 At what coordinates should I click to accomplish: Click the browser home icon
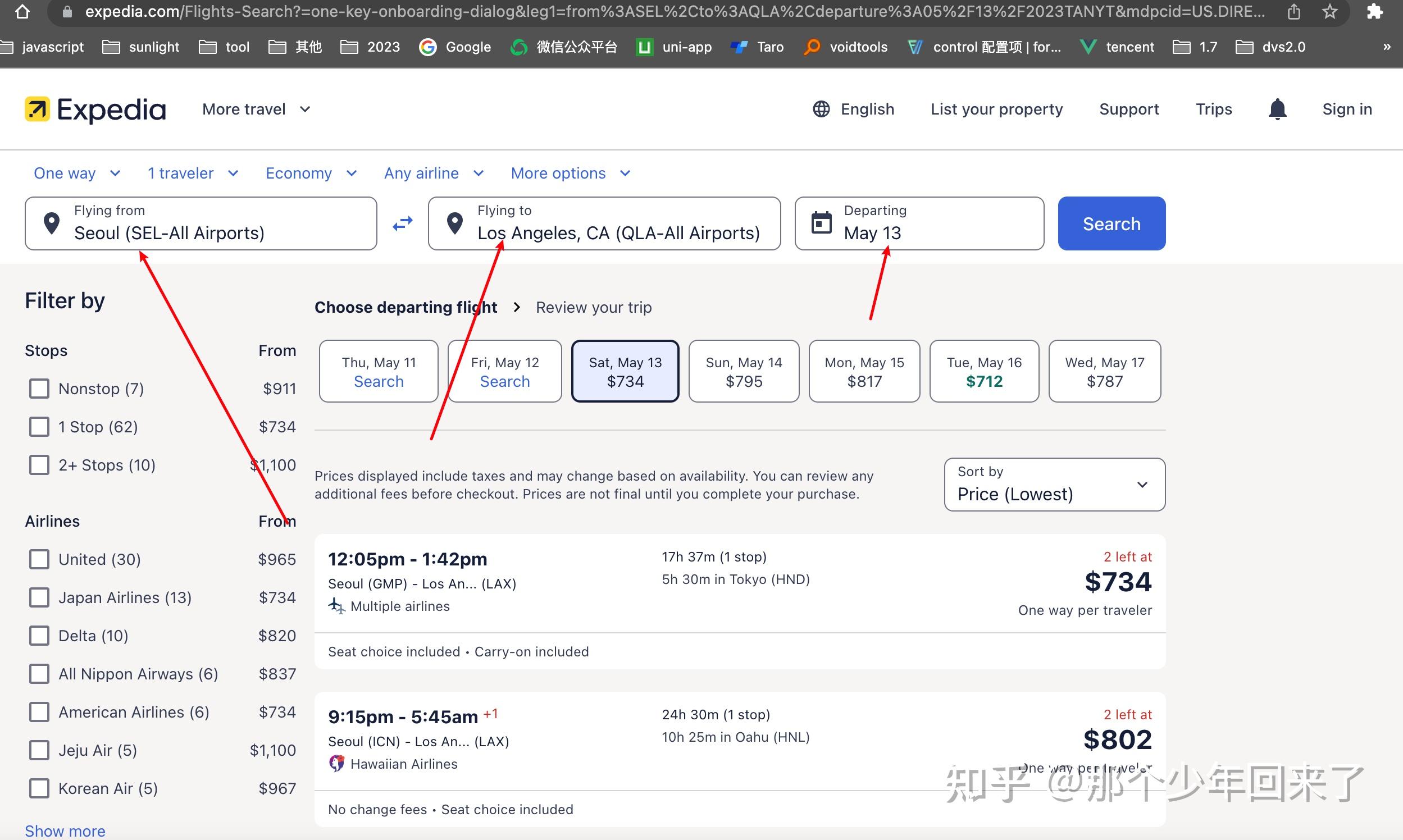22,11
